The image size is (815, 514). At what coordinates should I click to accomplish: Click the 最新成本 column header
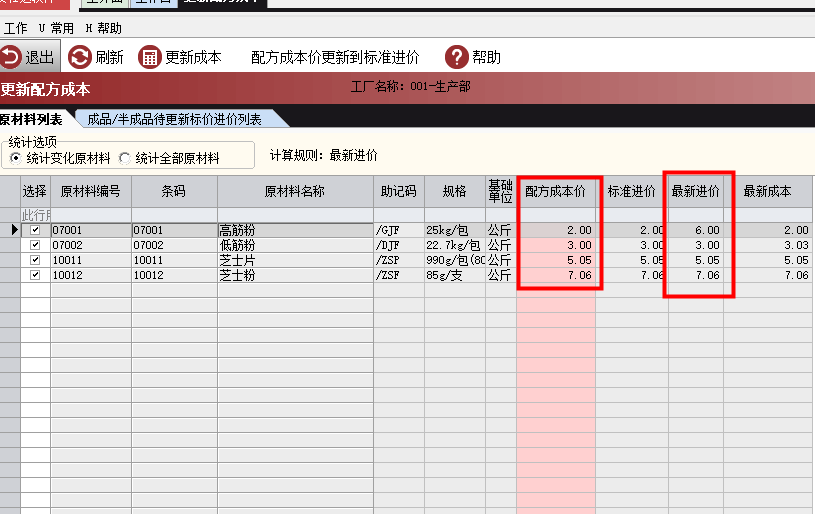(768, 191)
